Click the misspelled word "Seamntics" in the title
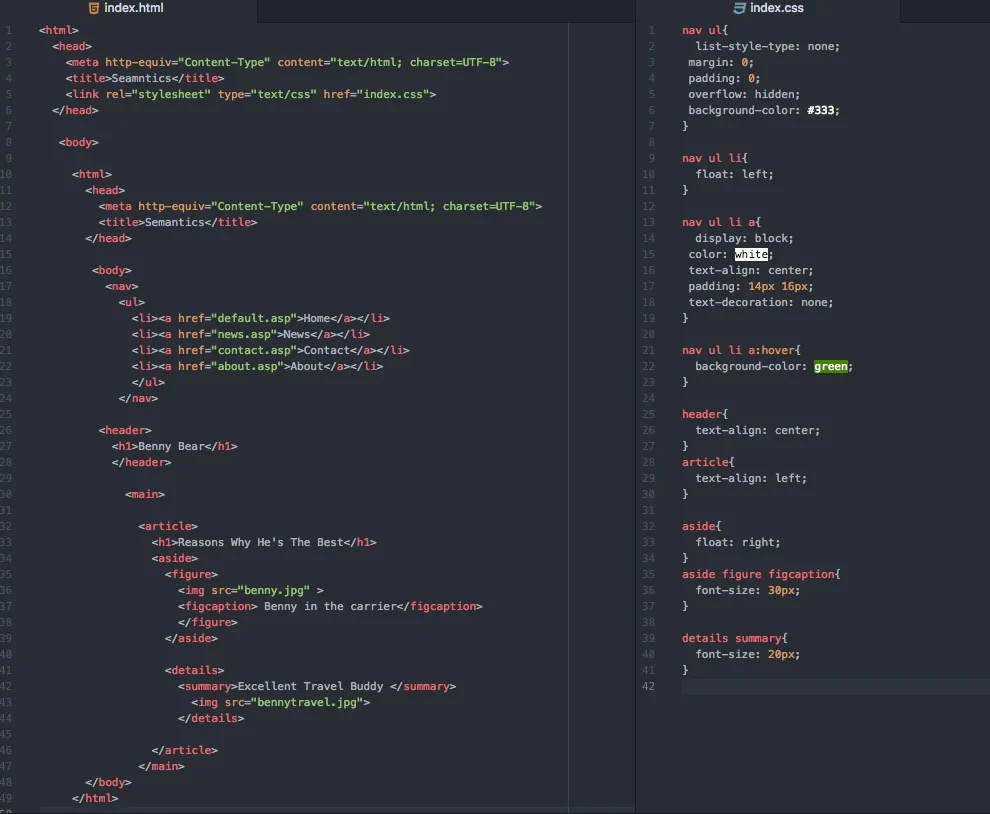The height and width of the screenshot is (814, 990). [141, 78]
